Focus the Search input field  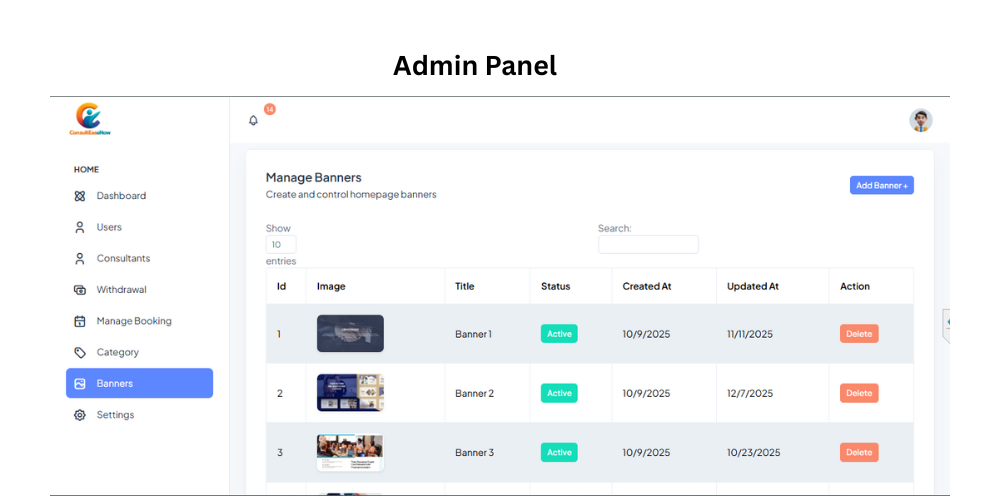coord(648,244)
